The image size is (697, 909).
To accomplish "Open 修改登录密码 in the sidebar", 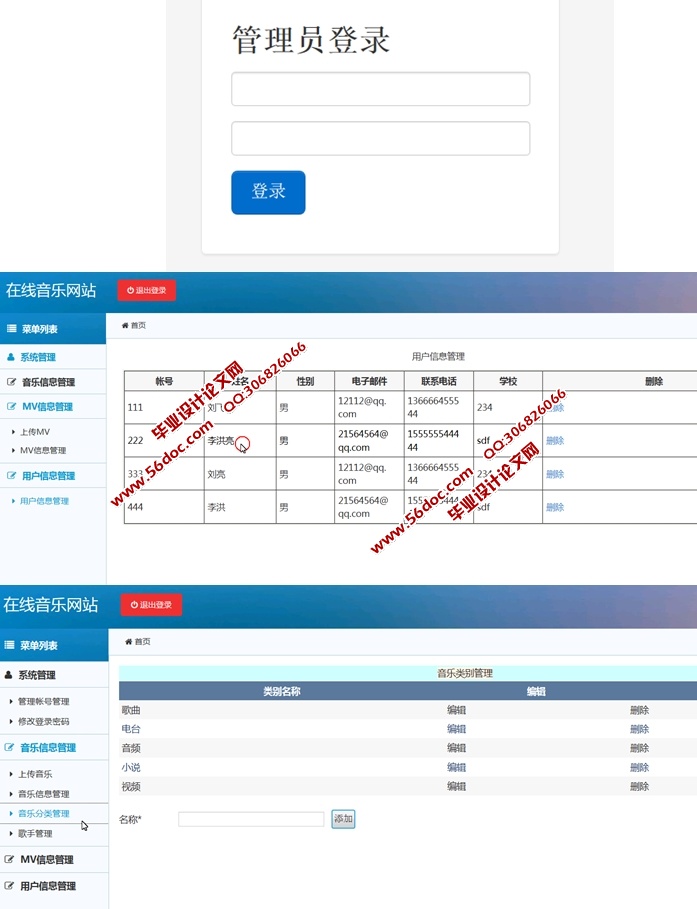I will tap(43, 721).
